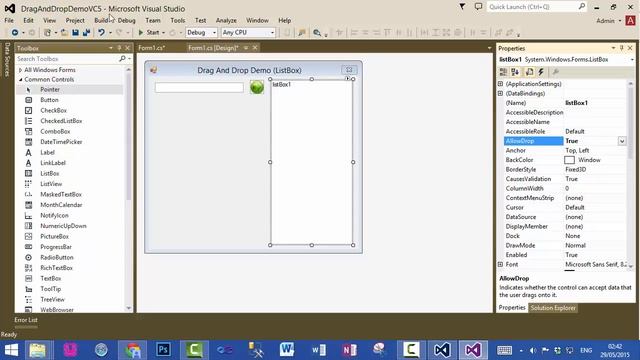Open listBox1 object selector dropdown in Properties

[632, 60]
